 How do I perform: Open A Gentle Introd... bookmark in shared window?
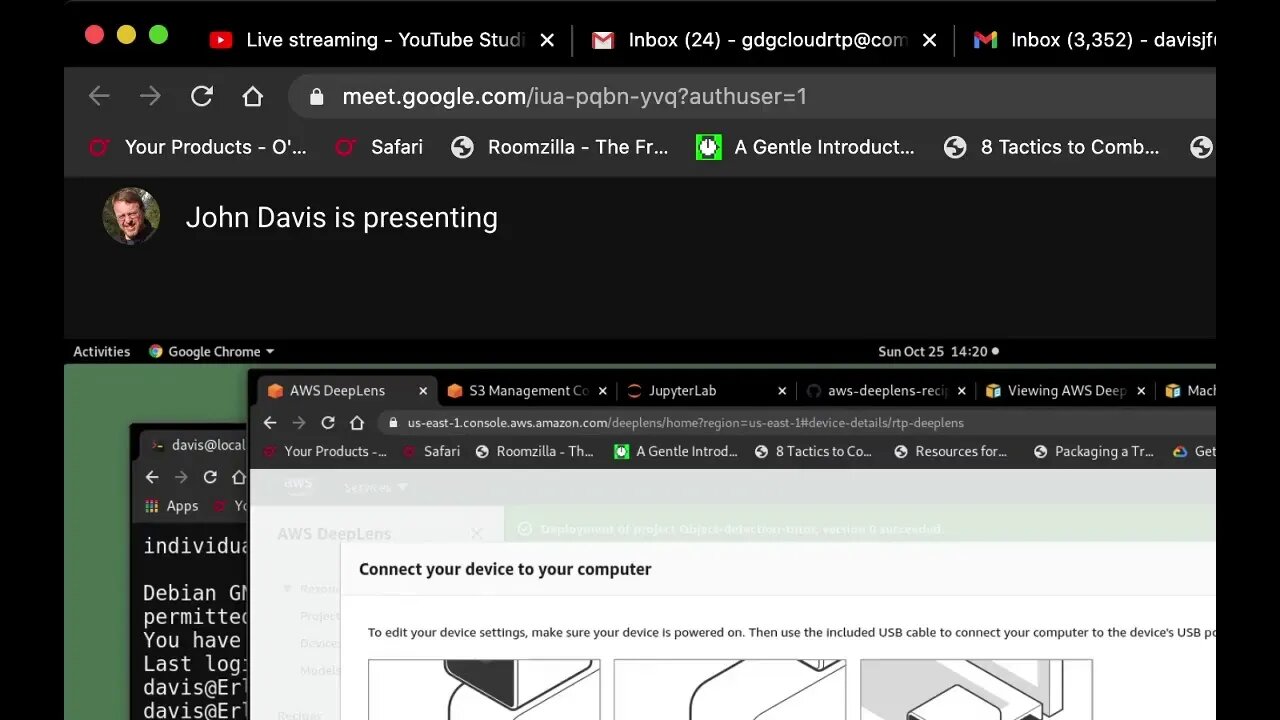coord(675,452)
